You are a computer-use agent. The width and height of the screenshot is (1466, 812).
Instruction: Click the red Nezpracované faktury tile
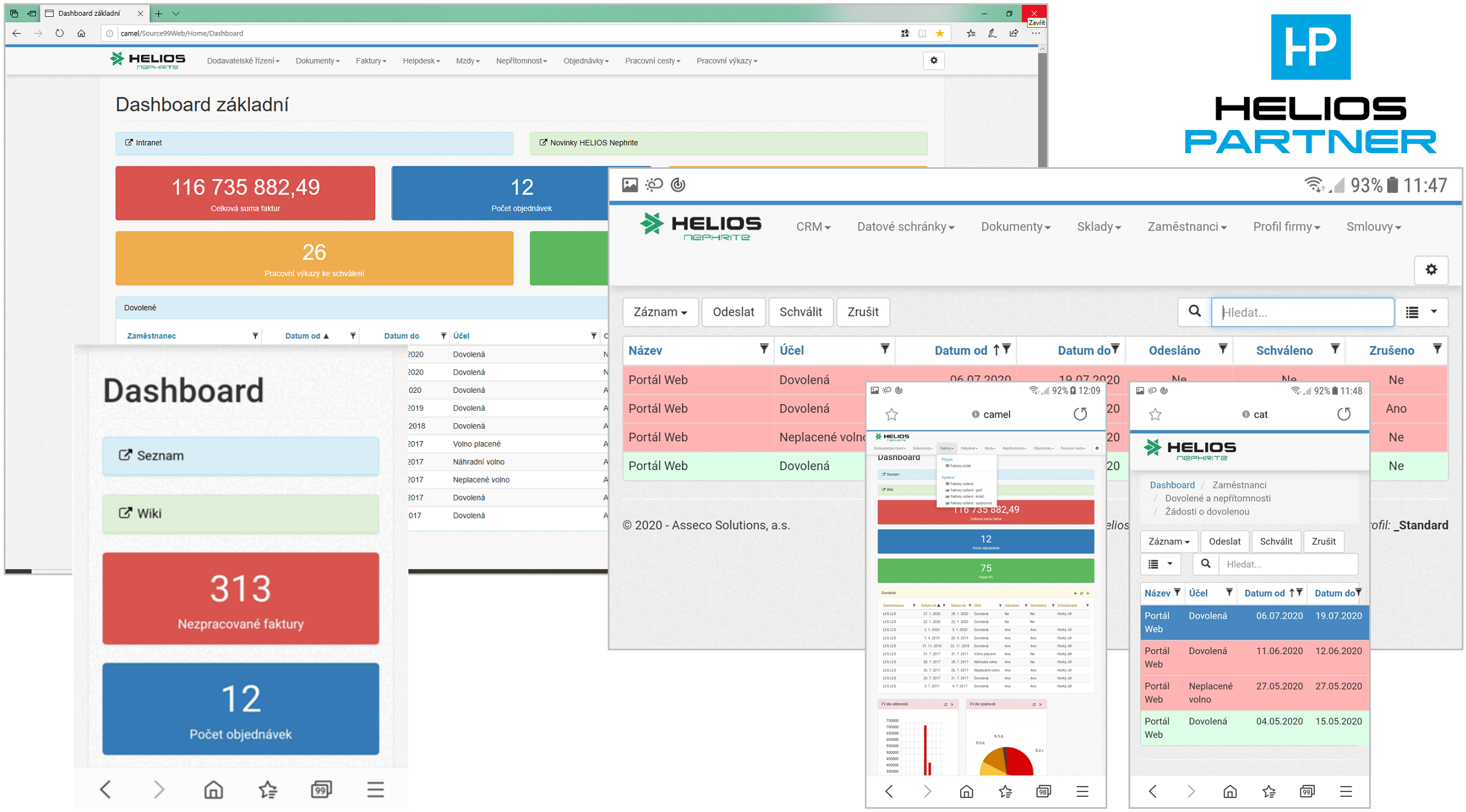[x=241, y=598]
